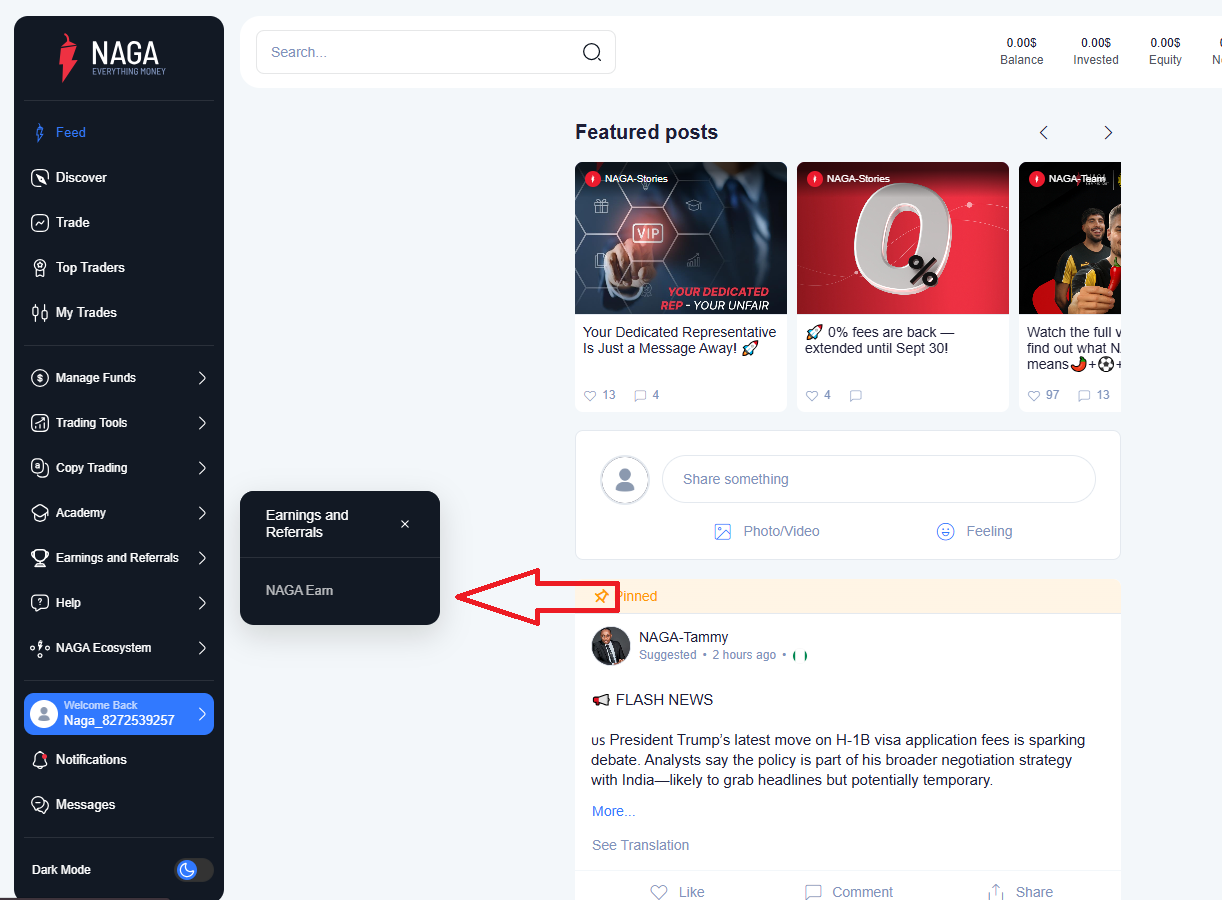Click the Discover compass icon

pos(40,177)
